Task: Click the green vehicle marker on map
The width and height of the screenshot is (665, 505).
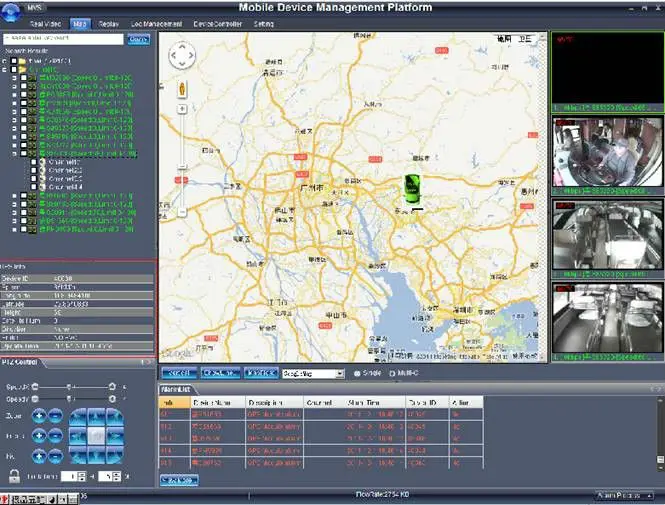Action: (x=410, y=189)
